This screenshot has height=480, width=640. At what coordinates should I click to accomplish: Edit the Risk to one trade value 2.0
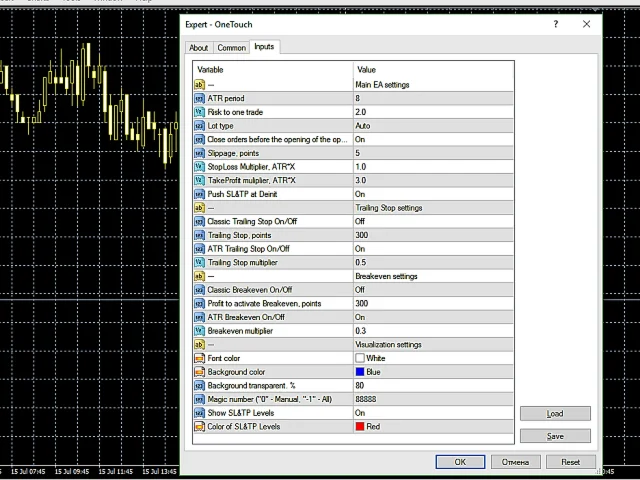[x=433, y=112]
